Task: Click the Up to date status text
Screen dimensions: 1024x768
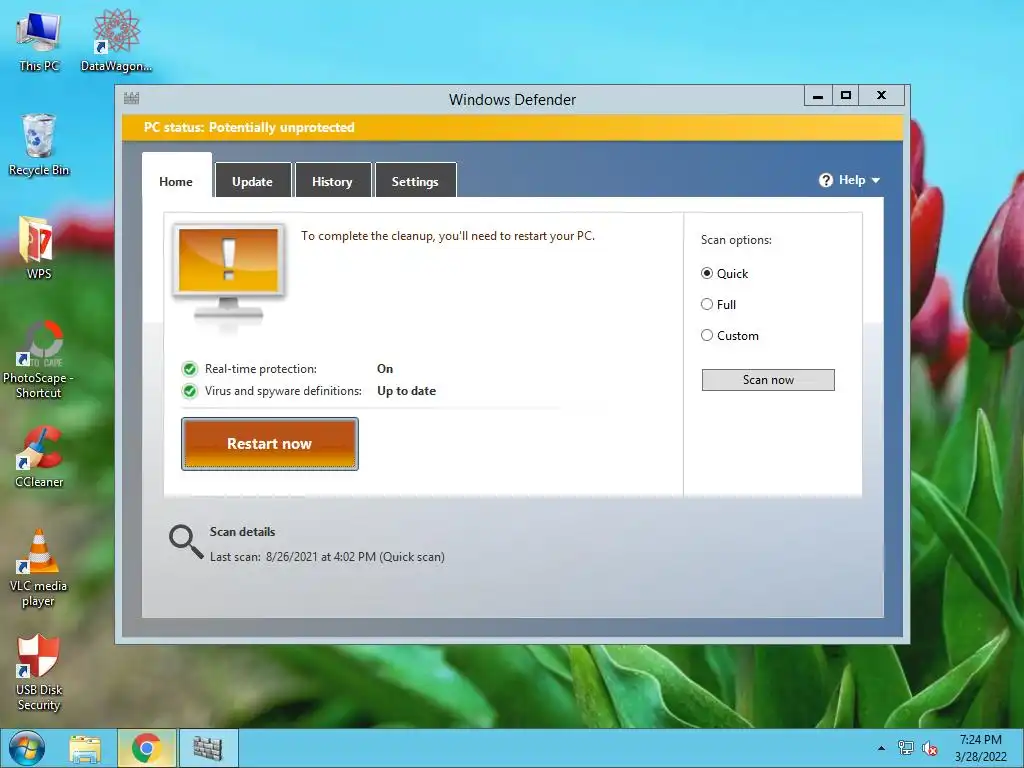Action: (406, 391)
